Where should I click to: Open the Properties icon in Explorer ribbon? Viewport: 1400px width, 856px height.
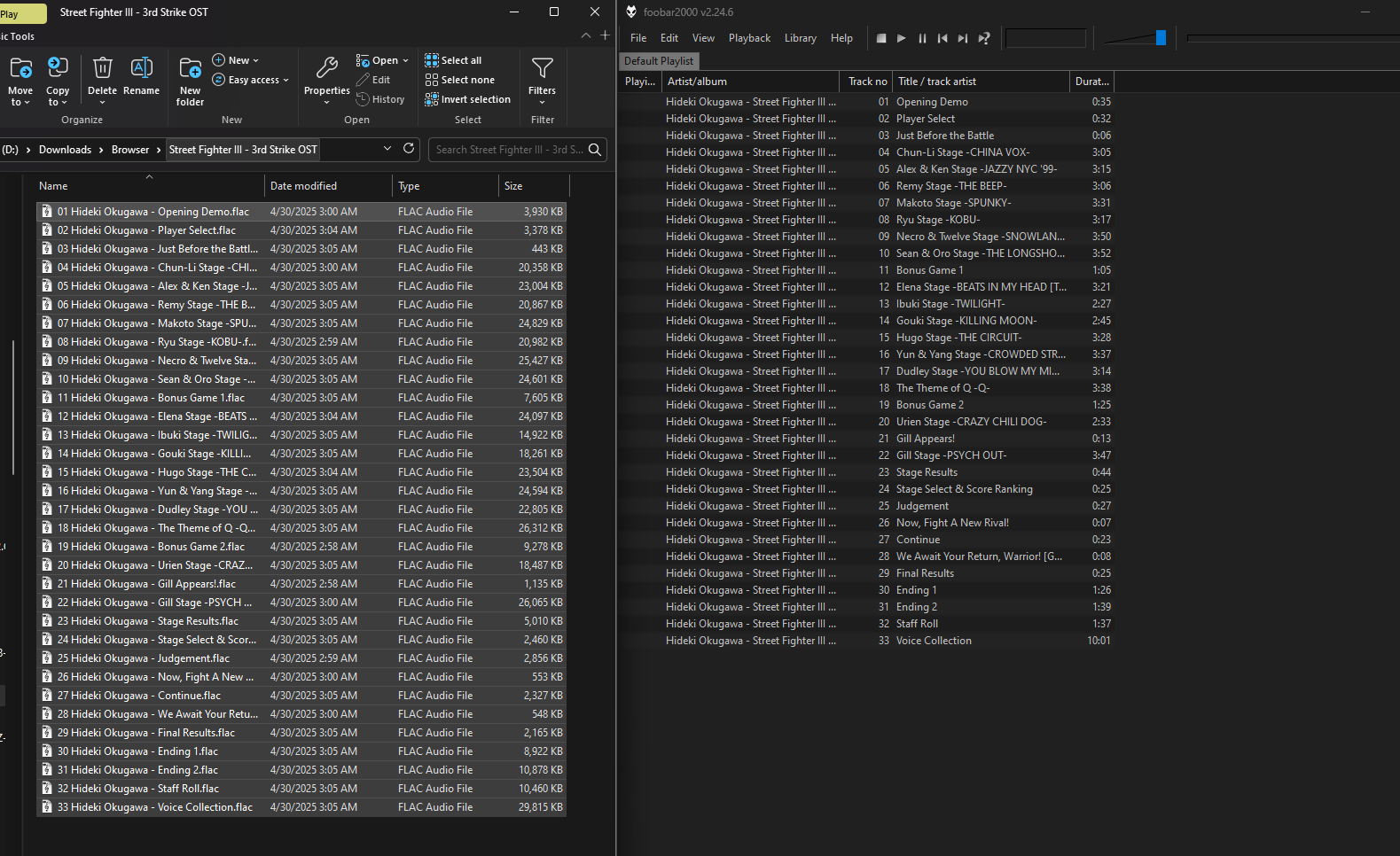(x=327, y=68)
